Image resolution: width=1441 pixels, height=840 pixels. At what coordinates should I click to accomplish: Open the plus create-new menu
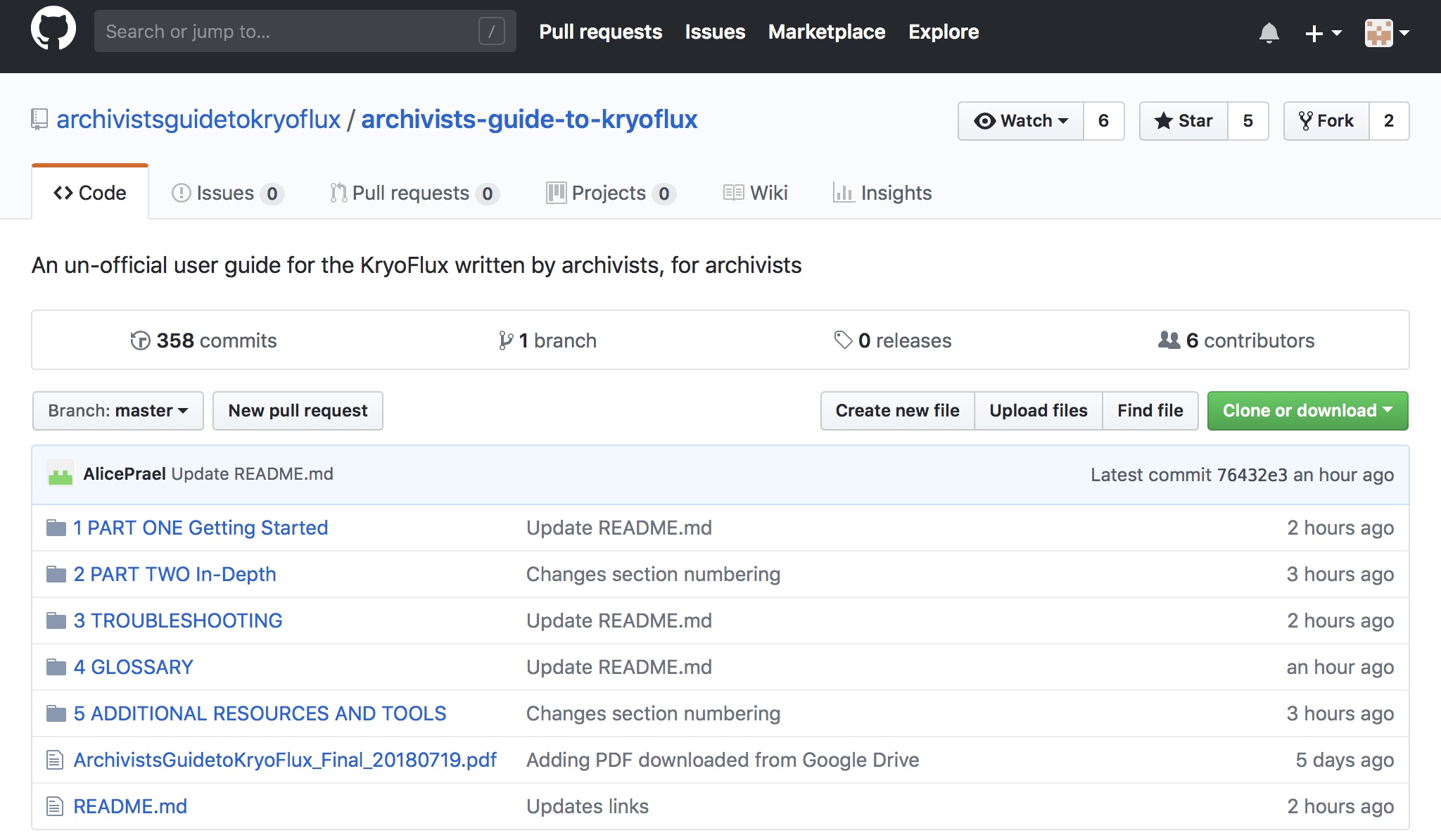pos(1323,32)
